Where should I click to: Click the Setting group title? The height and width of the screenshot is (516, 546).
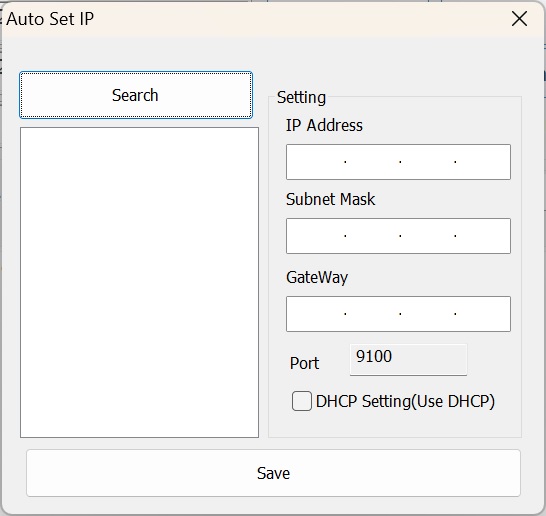tap(301, 97)
